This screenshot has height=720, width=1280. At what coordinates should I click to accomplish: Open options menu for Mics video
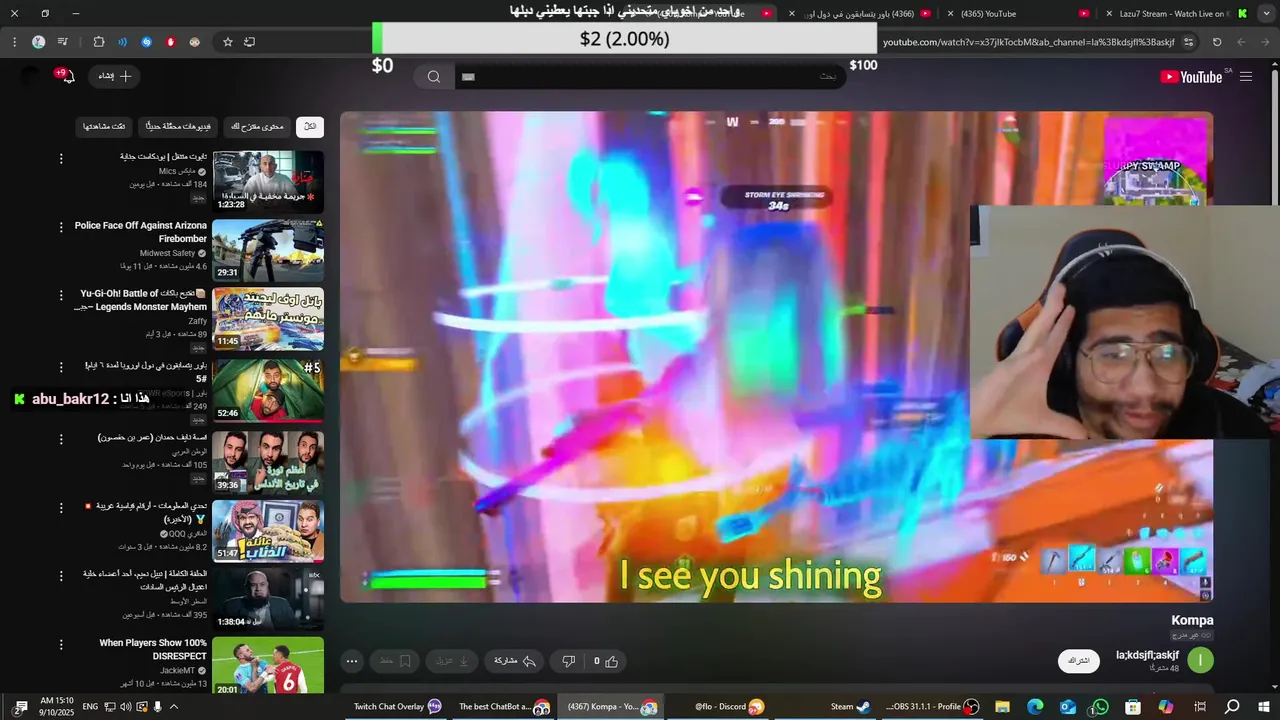point(61,158)
